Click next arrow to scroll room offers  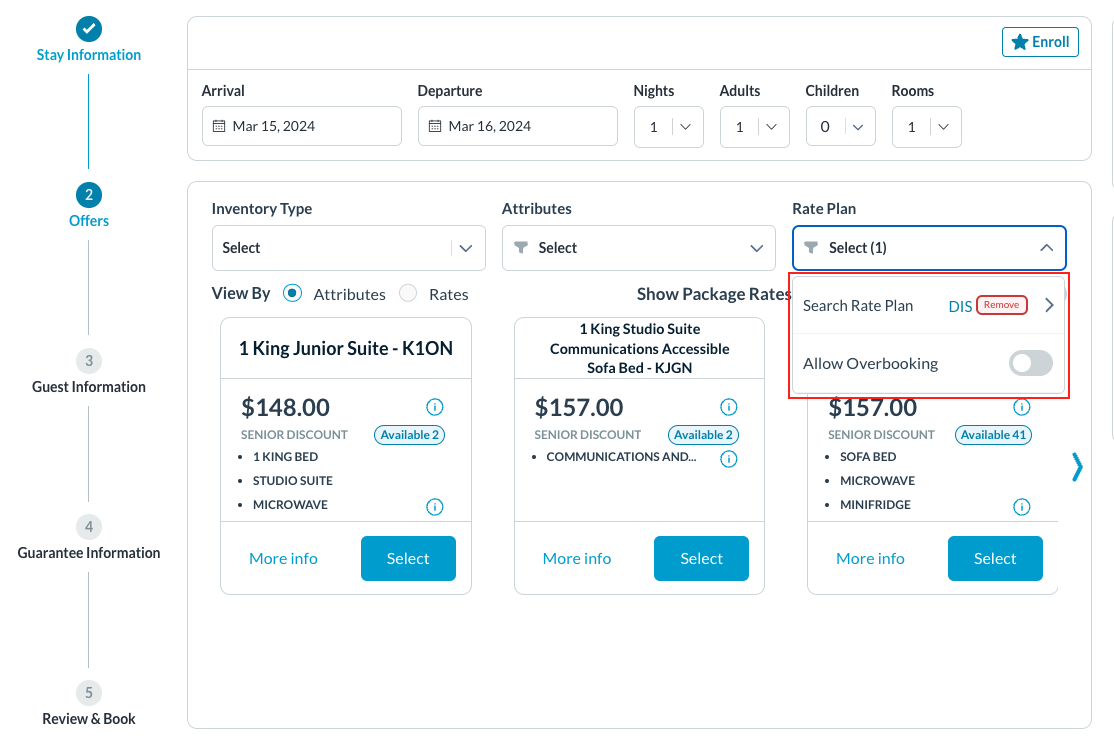[1076, 467]
